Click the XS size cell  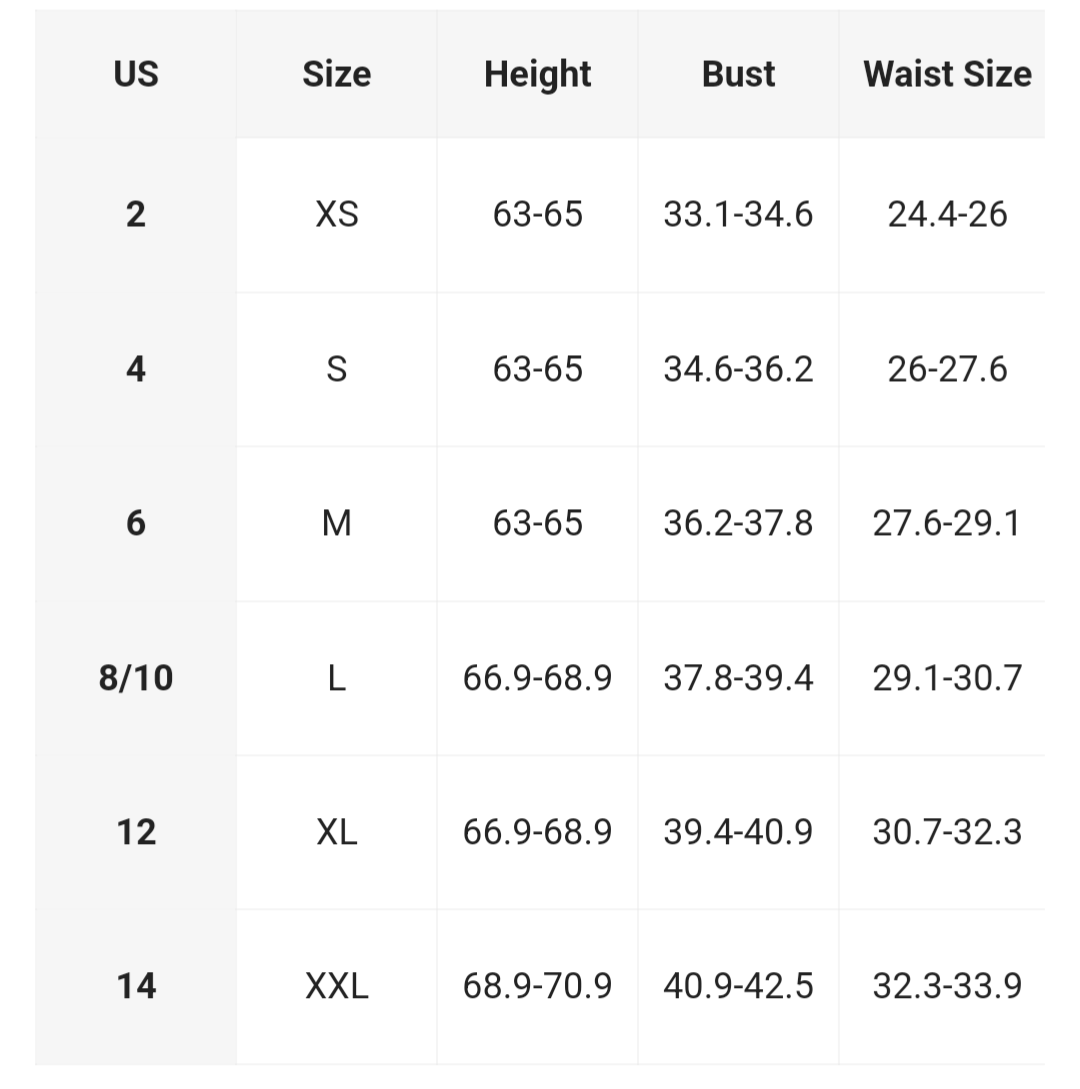point(336,214)
